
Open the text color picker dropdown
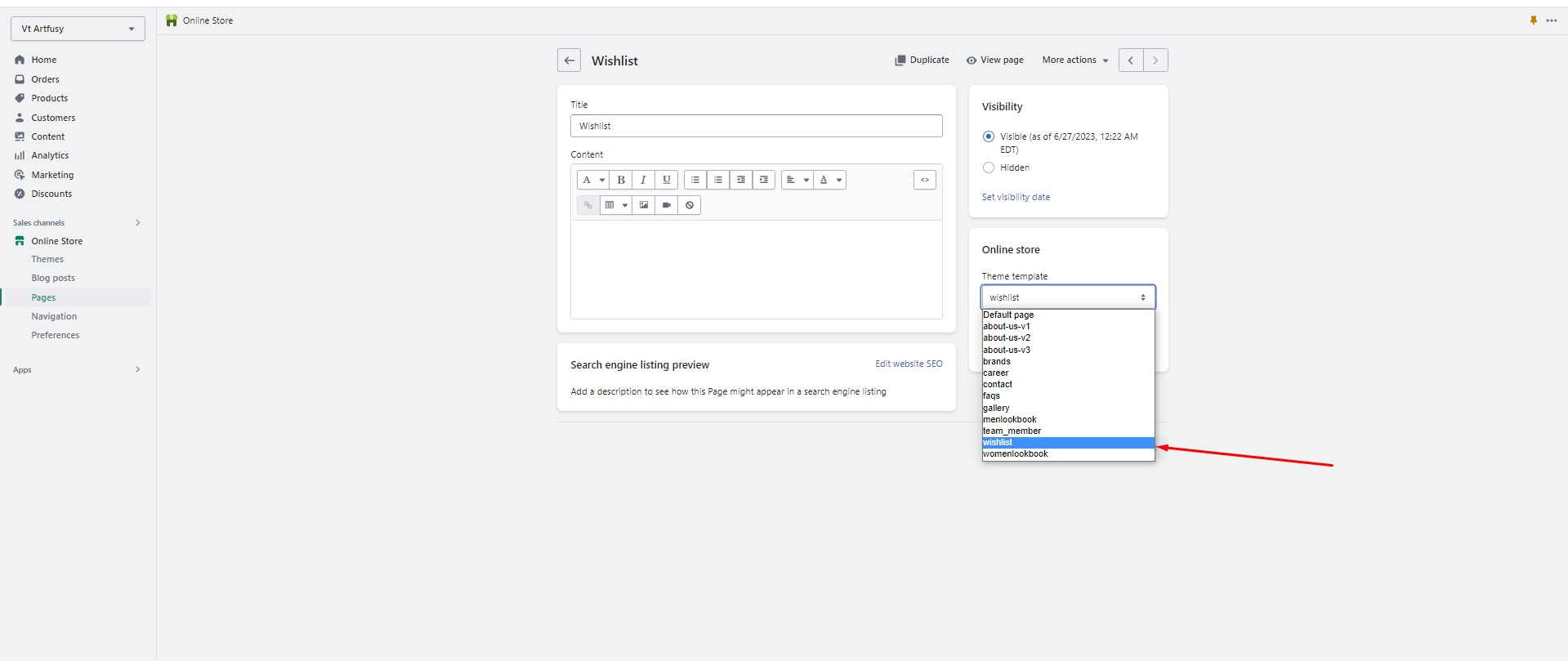(829, 180)
